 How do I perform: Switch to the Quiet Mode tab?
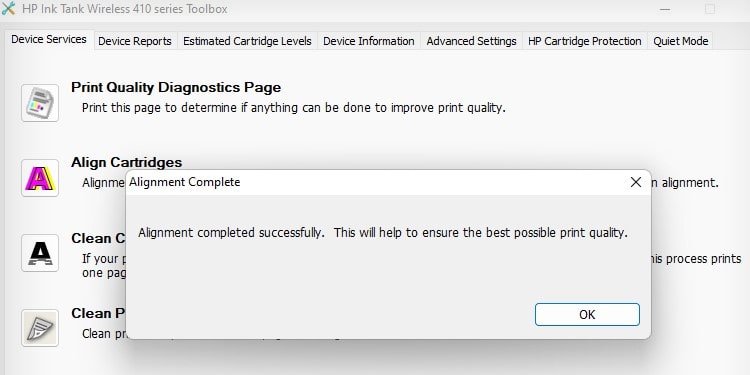coord(681,41)
